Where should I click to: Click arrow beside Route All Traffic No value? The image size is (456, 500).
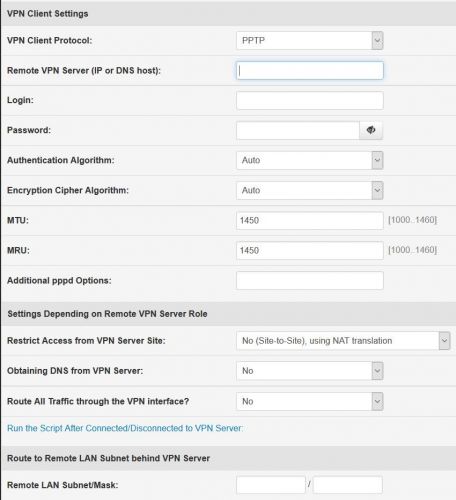point(377,401)
